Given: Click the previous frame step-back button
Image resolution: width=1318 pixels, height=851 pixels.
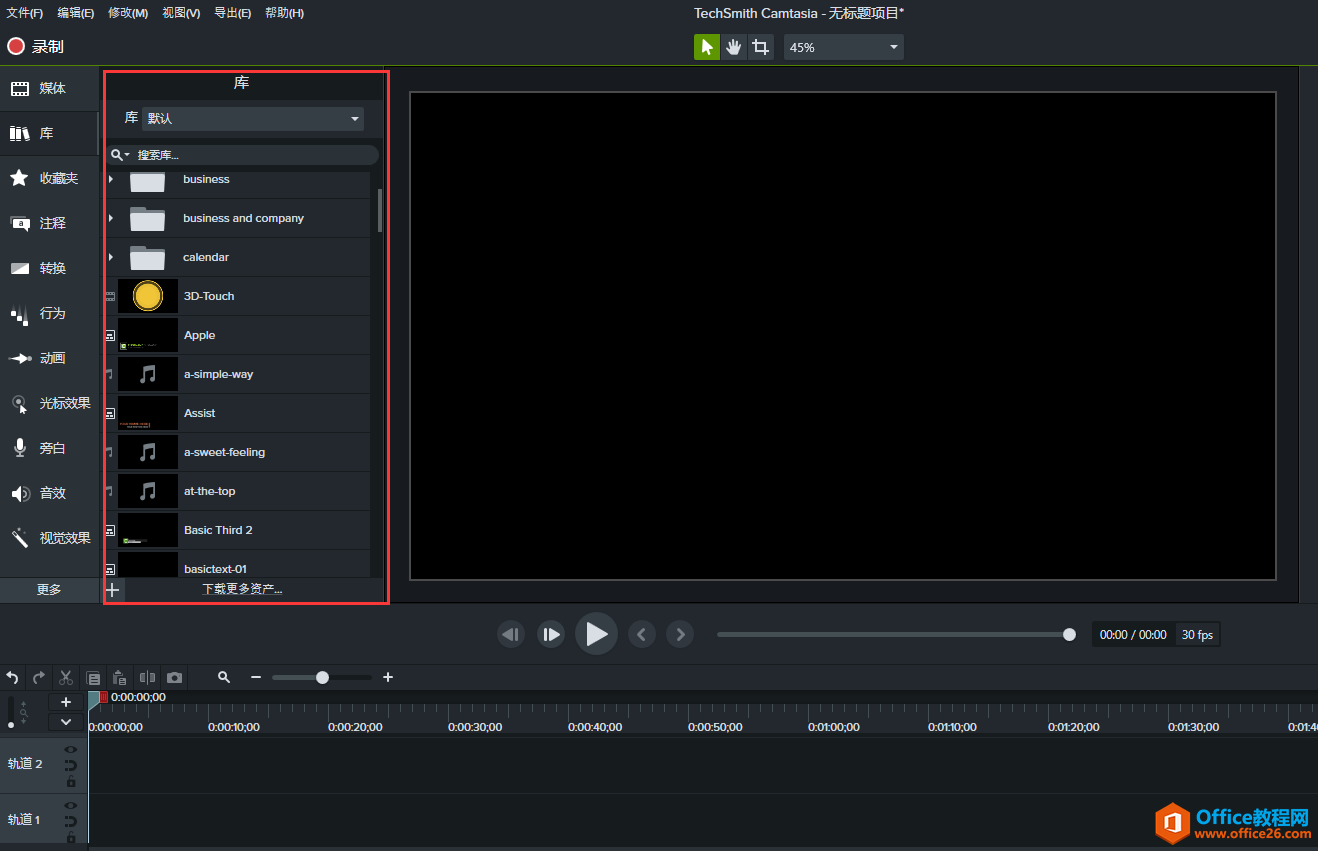Looking at the screenshot, I should pos(511,634).
